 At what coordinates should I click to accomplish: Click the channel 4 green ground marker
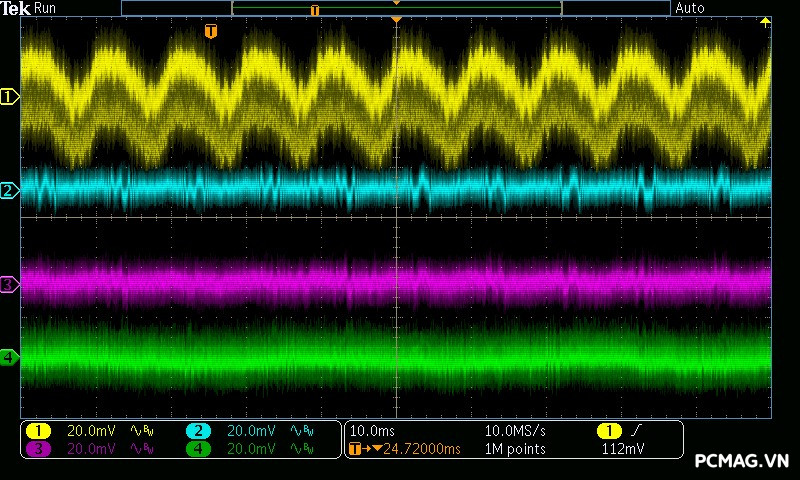pyautogui.click(x=9, y=357)
